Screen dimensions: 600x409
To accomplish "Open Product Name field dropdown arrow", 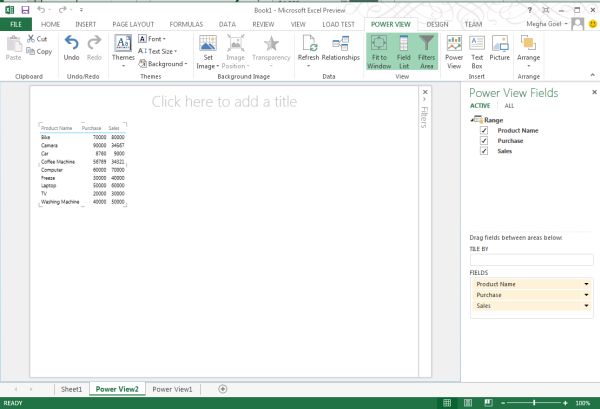I will 586,284.
